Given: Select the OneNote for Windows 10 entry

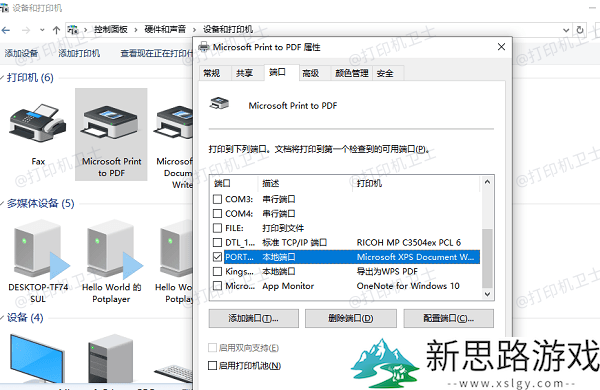Looking at the screenshot, I should (408, 286).
